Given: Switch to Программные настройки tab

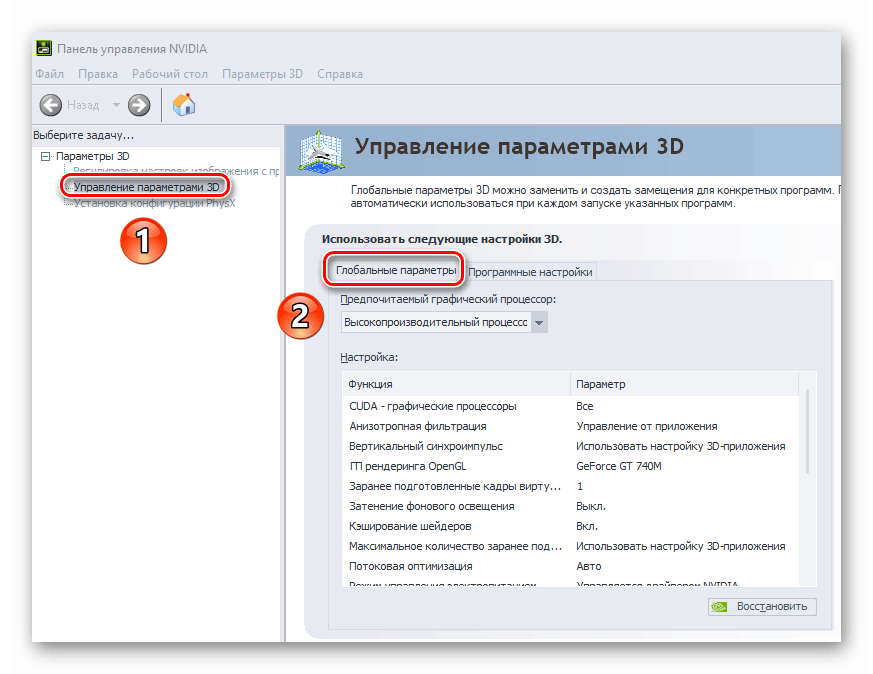Looking at the screenshot, I should point(530,272).
